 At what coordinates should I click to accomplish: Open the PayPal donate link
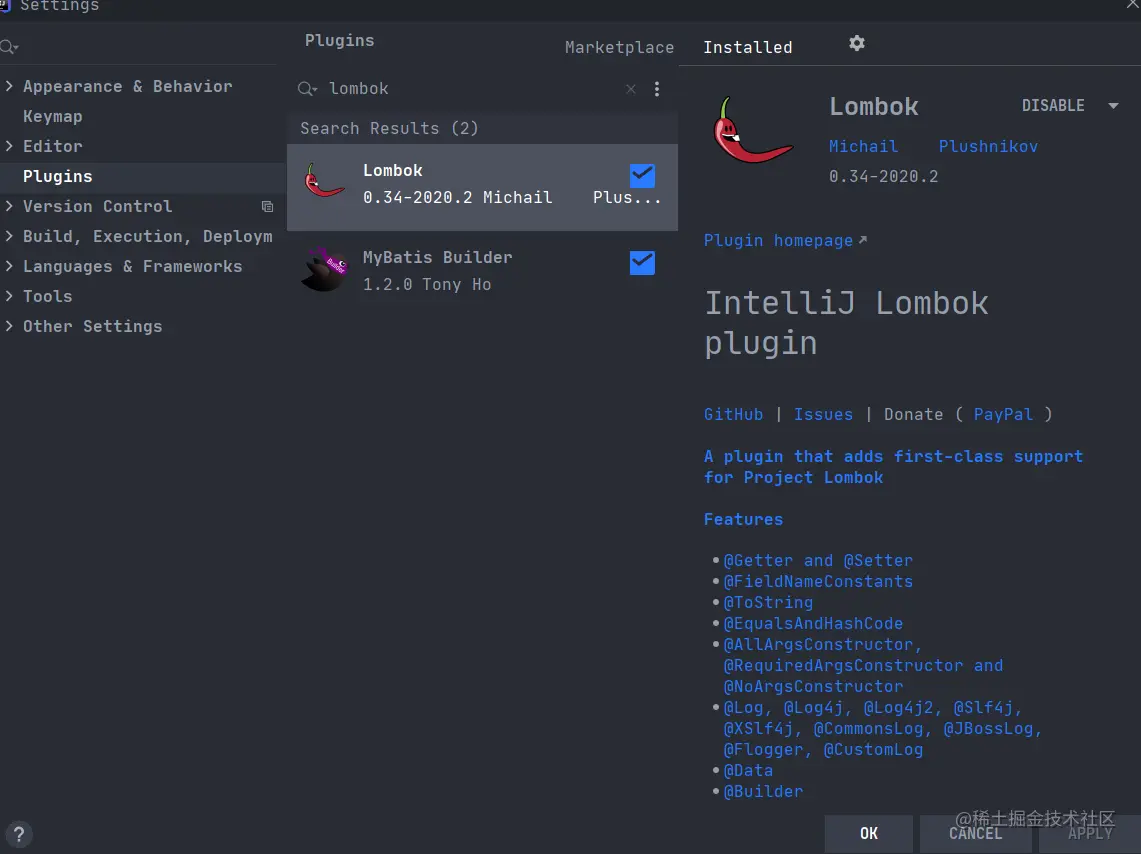[1003, 415]
